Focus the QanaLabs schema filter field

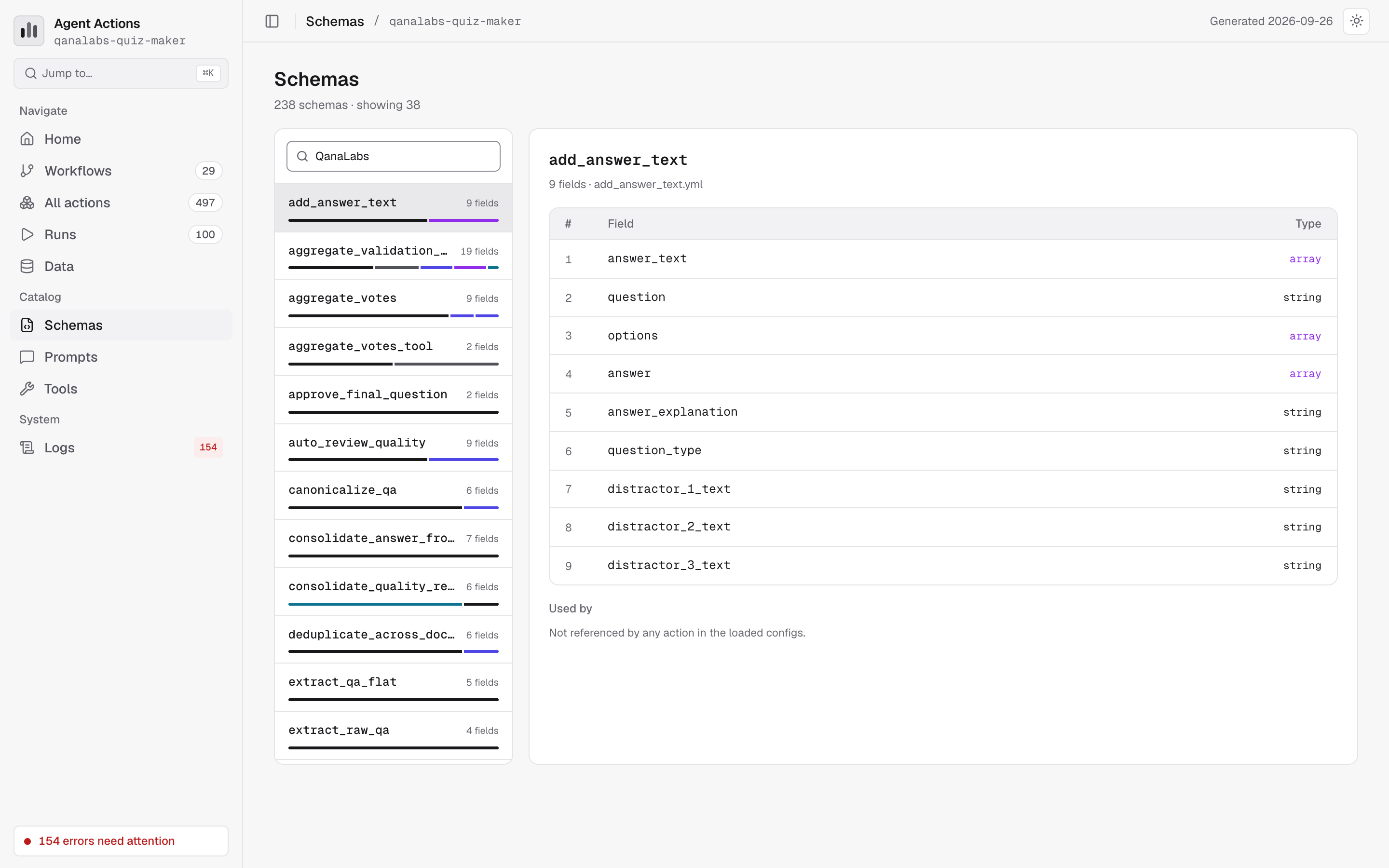[x=393, y=156]
